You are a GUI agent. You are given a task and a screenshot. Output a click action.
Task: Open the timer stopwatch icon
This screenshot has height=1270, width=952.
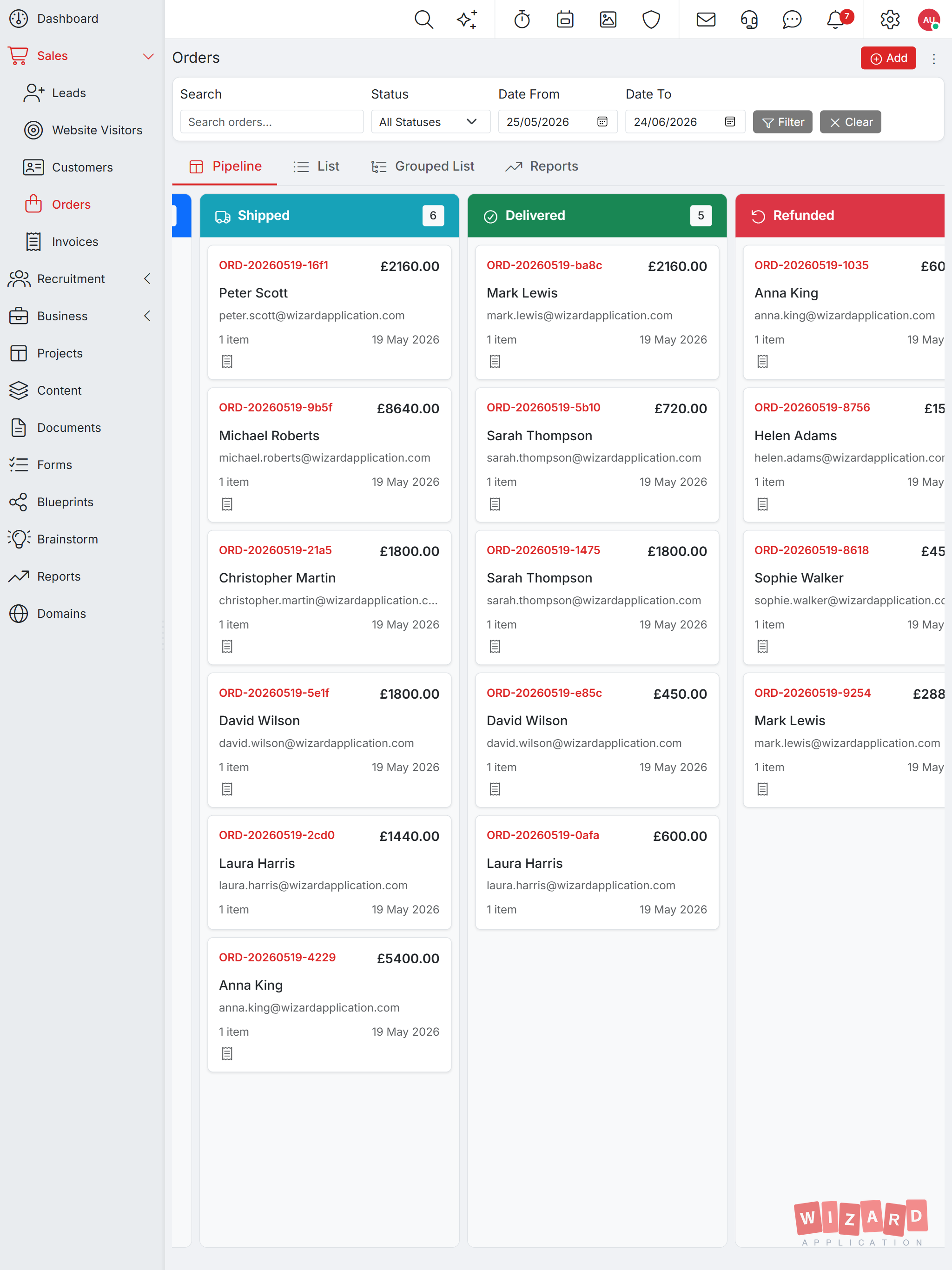click(522, 20)
